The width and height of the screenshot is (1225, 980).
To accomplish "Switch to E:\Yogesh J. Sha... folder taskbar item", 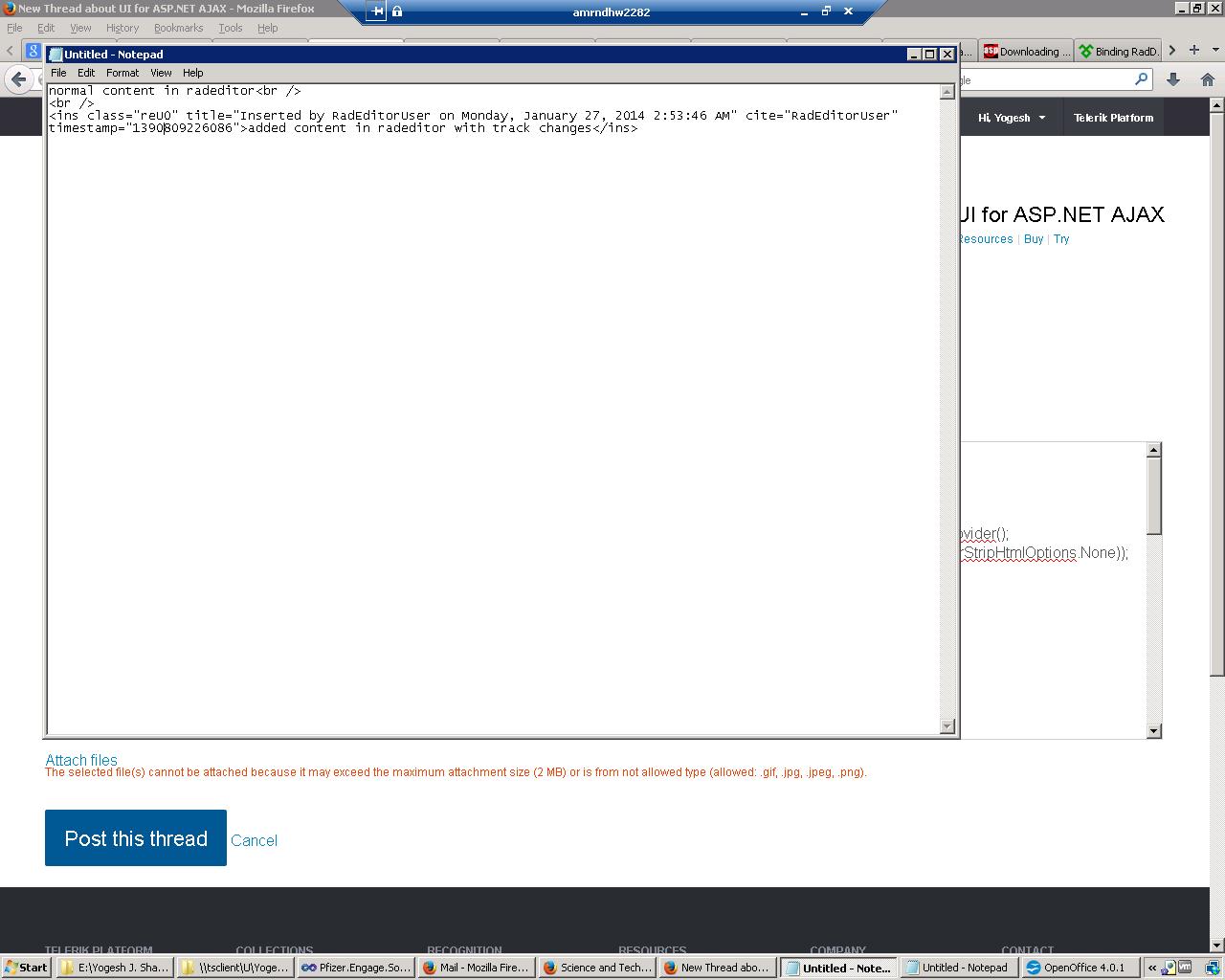I will [114, 968].
